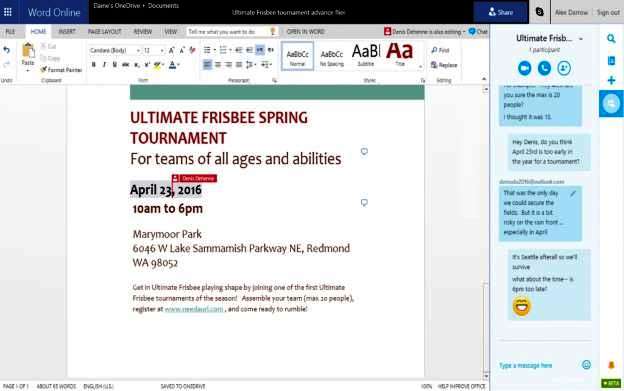Click Sign out
The height and width of the screenshot is (391, 624).
pyautogui.click(x=608, y=12)
